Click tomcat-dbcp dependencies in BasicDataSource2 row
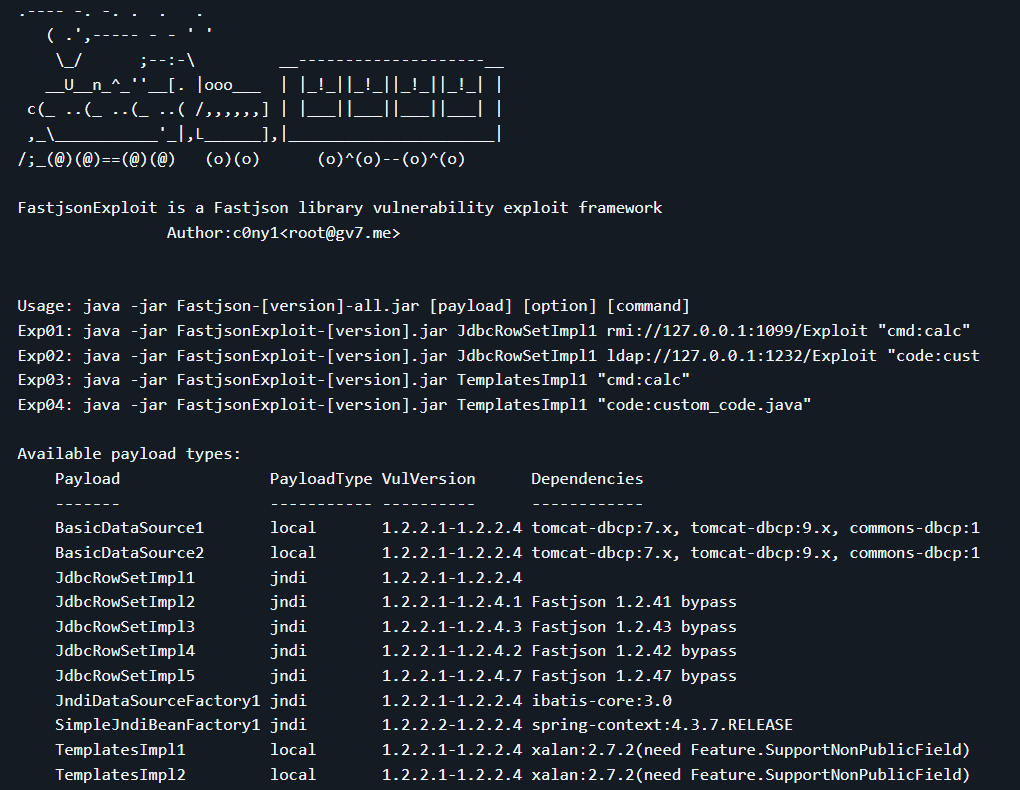Image resolution: width=1020 pixels, height=790 pixels. (x=755, y=552)
